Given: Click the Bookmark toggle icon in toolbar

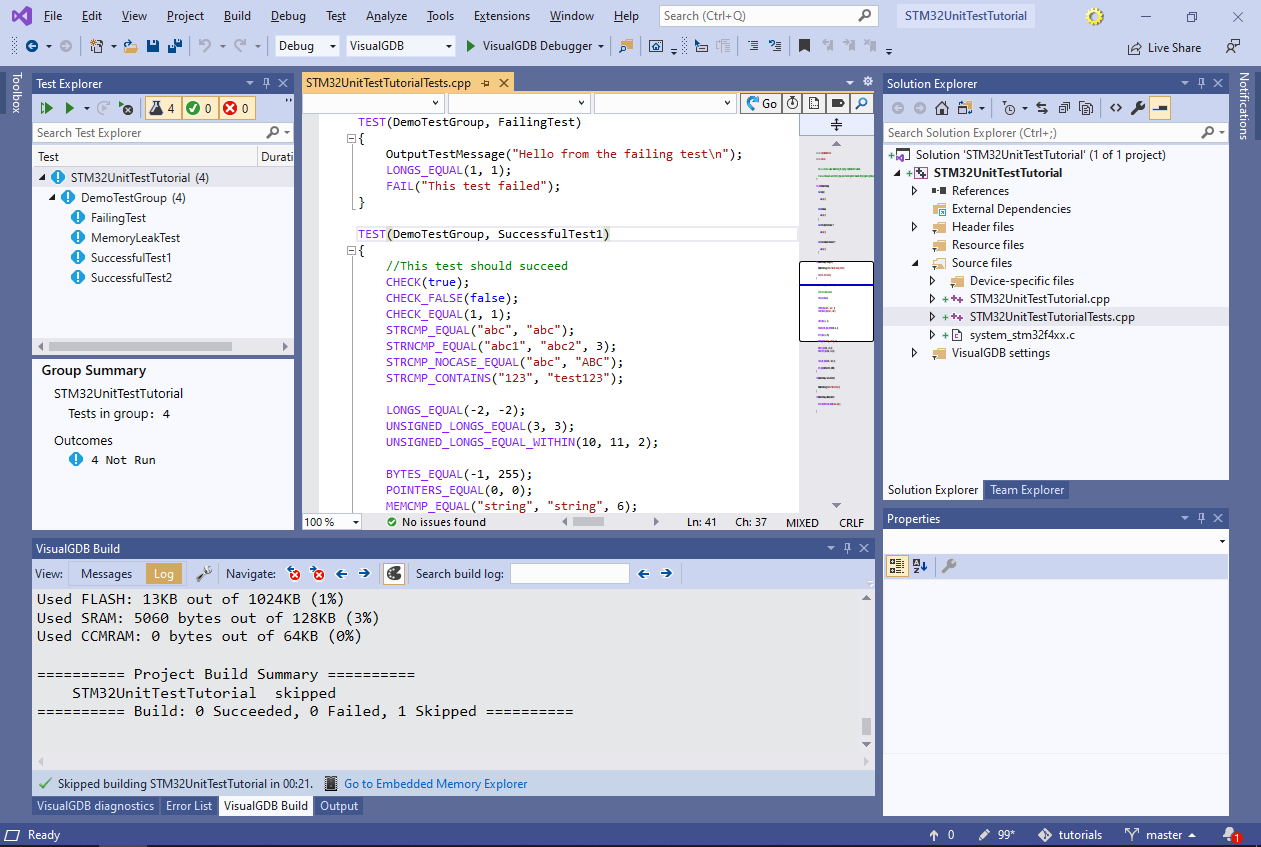Looking at the screenshot, I should click(804, 46).
